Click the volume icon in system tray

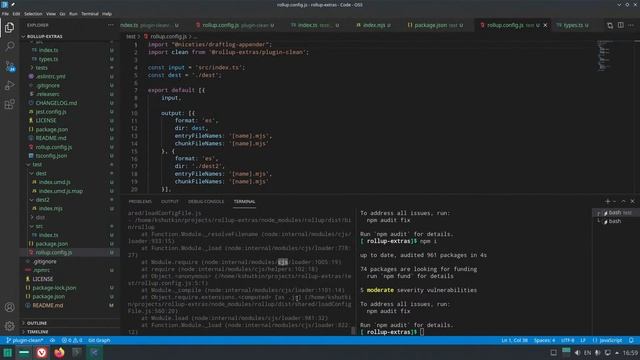(x=577, y=353)
